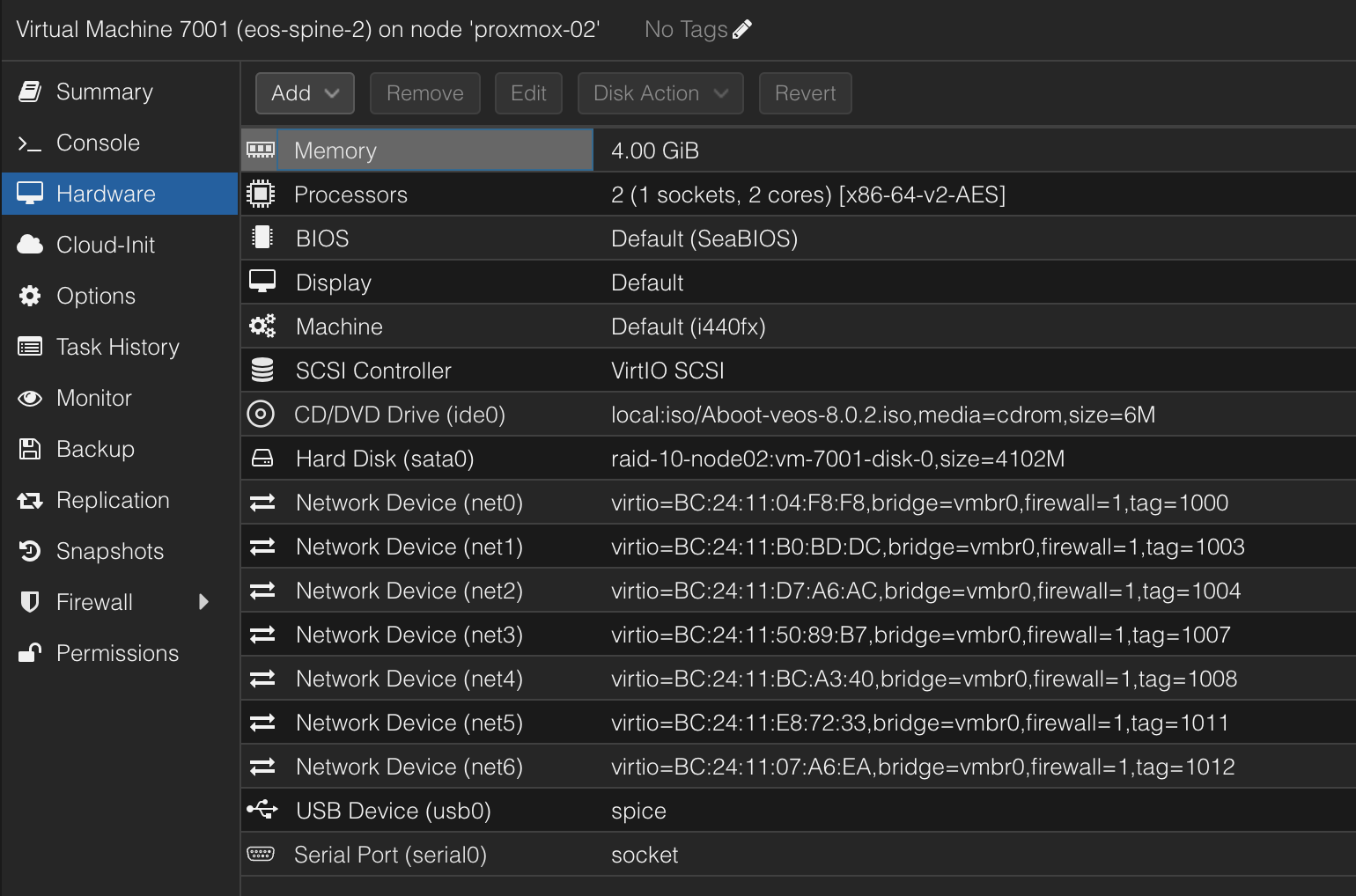Select the Processors row
The width and height of the screenshot is (1356, 896).
[798, 194]
